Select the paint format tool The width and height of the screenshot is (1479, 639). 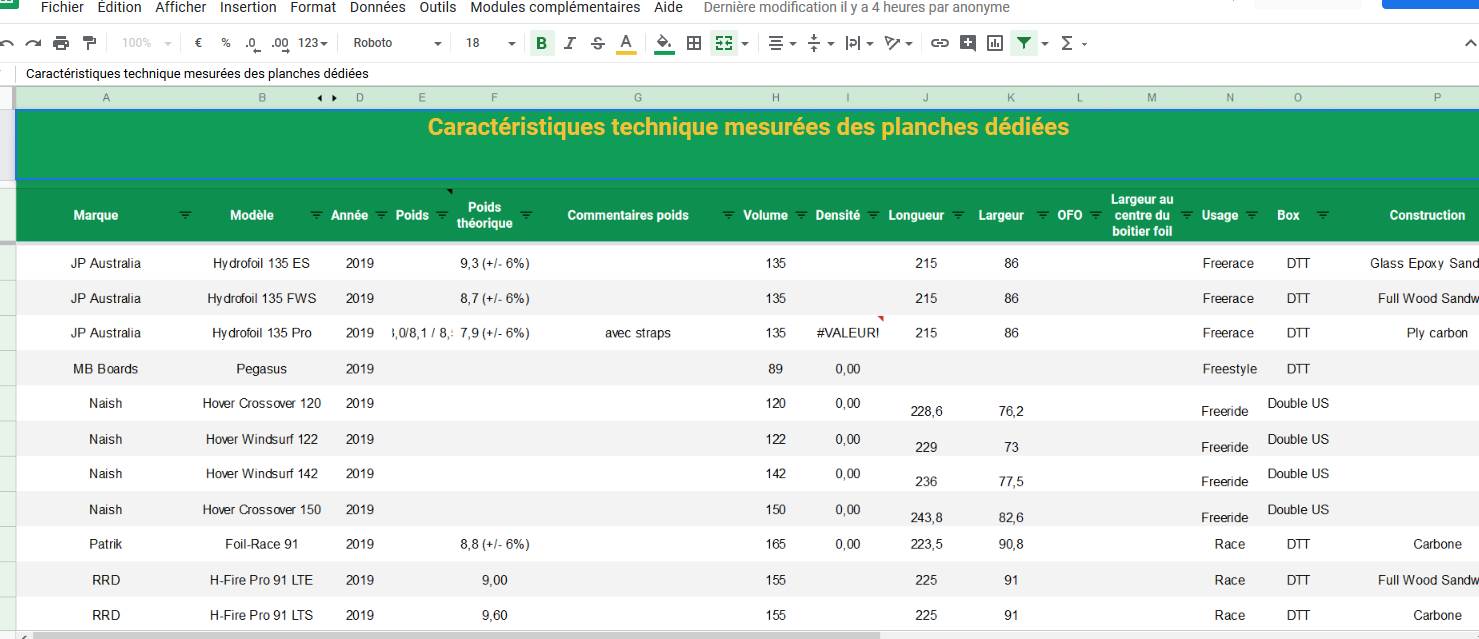[x=89, y=43]
